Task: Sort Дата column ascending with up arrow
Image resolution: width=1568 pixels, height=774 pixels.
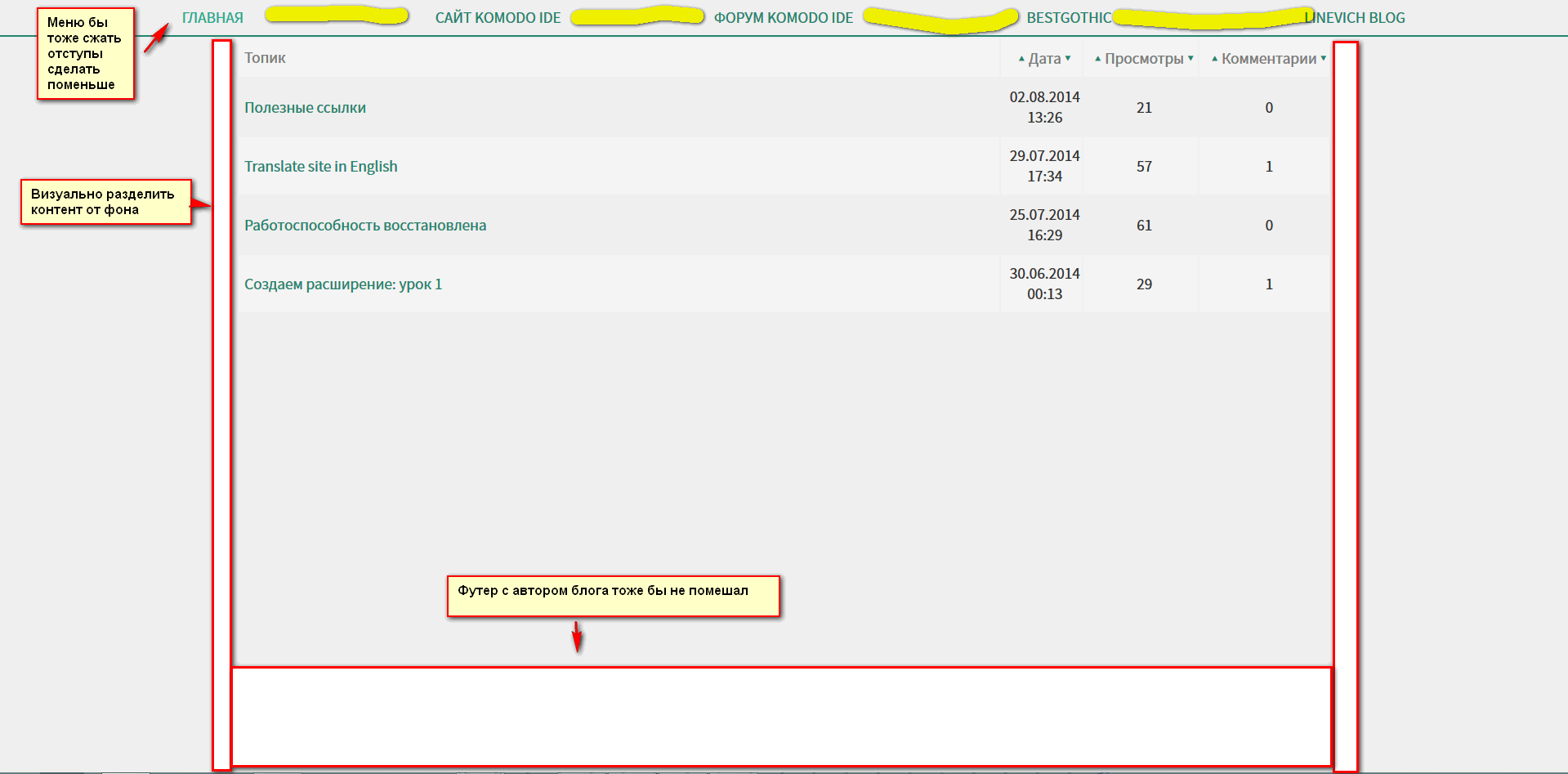Action: pyautogui.click(x=1021, y=59)
